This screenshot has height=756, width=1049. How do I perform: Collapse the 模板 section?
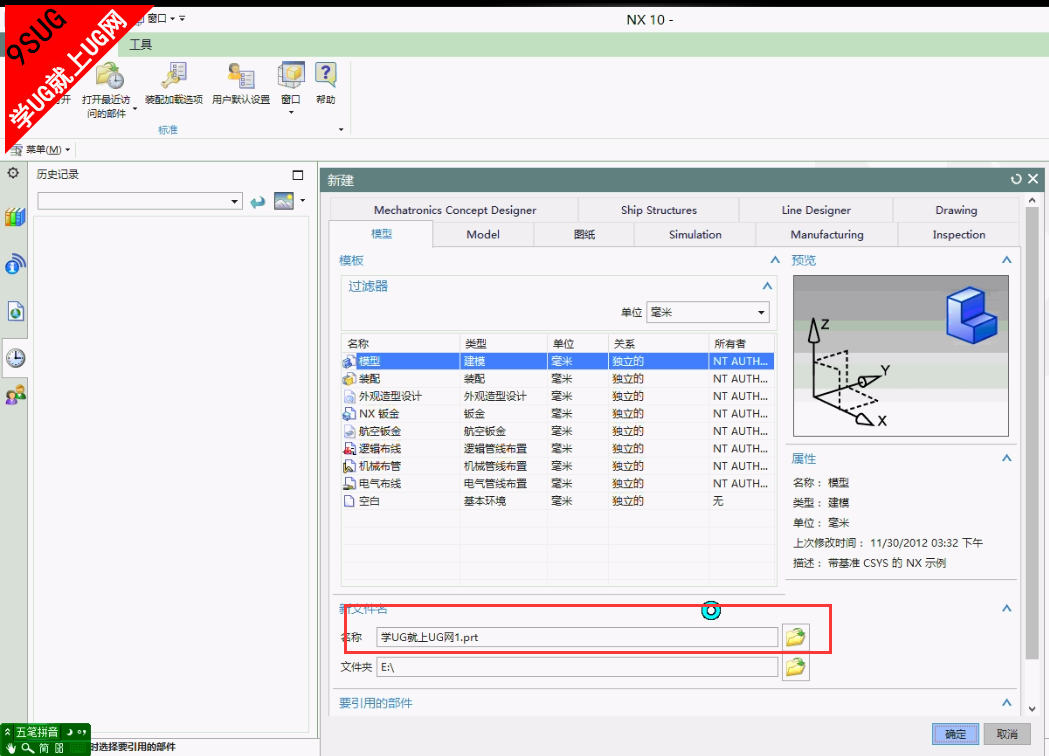tap(775, 260)
